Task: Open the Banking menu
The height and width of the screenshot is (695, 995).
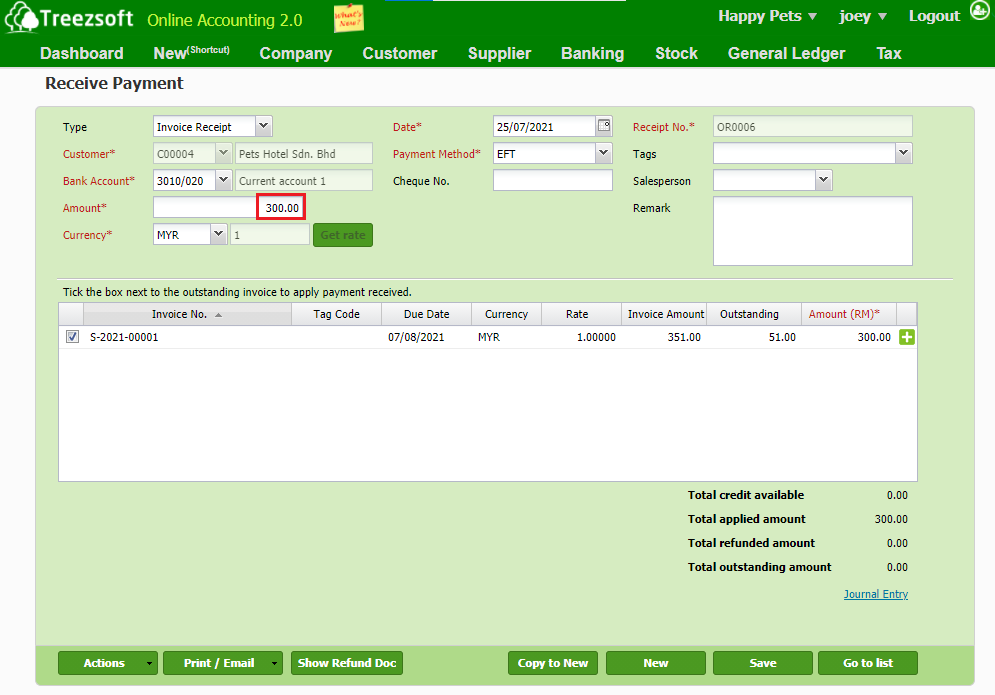Action: pos(592,54)
